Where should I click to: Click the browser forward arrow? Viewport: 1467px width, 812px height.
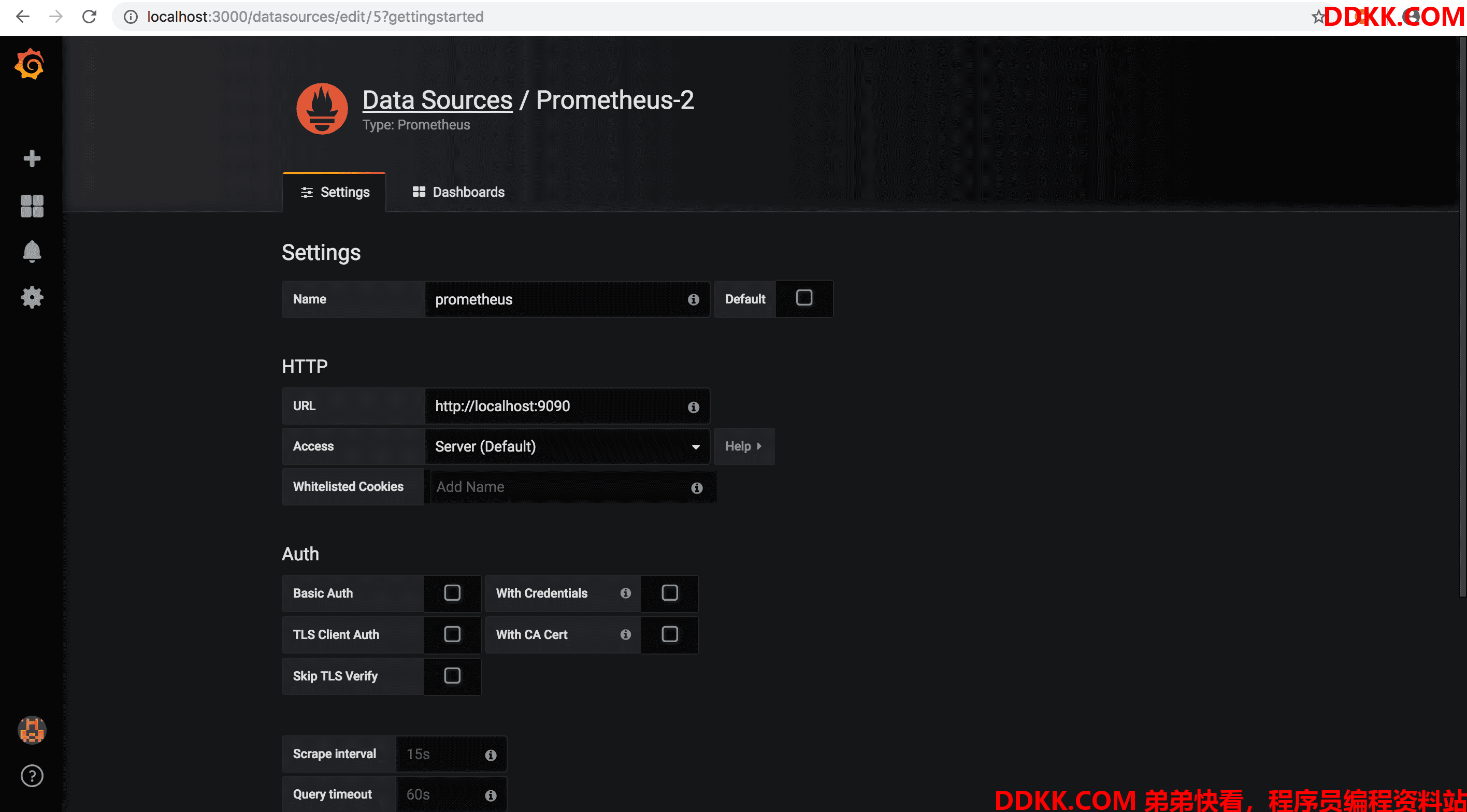point(56,17)
